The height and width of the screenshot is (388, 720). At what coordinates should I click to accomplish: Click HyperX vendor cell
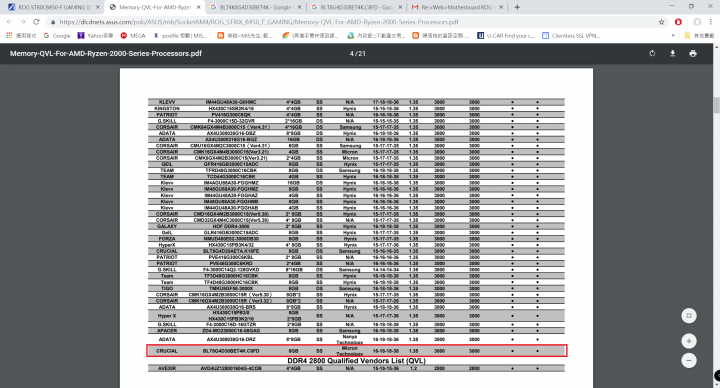click(167, 245)
